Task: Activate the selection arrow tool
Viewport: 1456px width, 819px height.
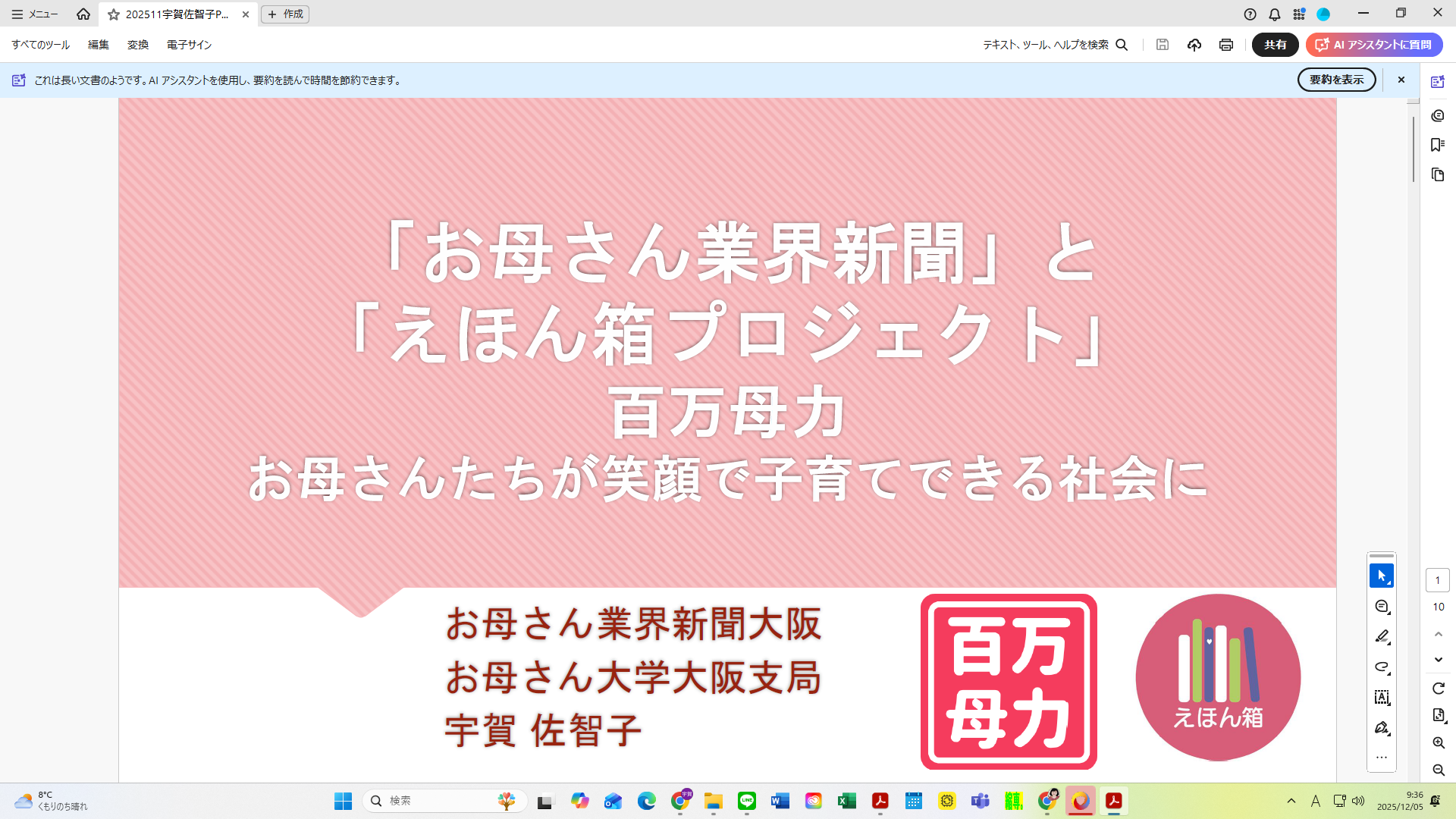Action: (x=1381, y=576)
